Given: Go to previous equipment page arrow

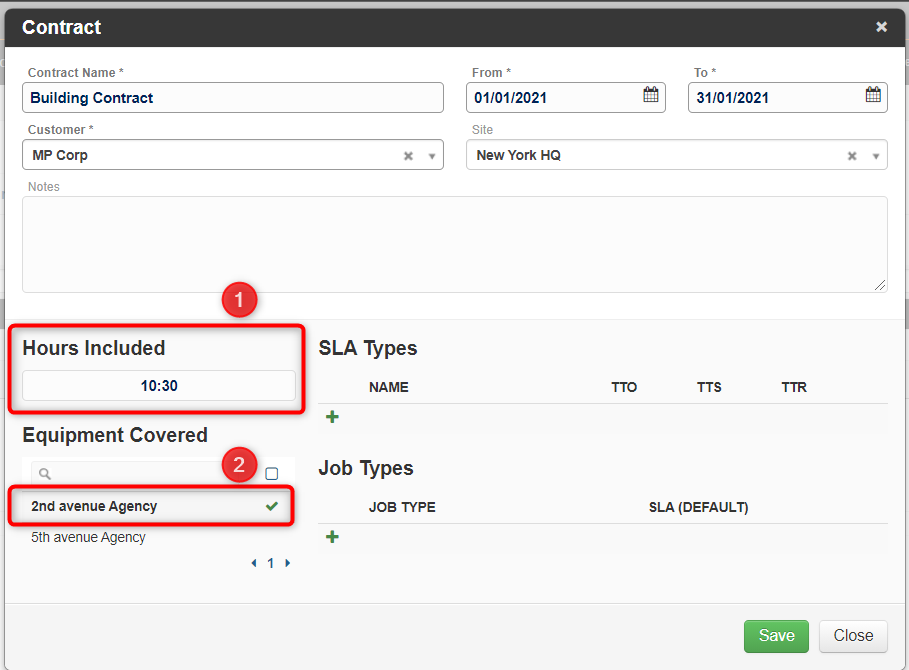Looking at the screenshot, I should point(254,563).
